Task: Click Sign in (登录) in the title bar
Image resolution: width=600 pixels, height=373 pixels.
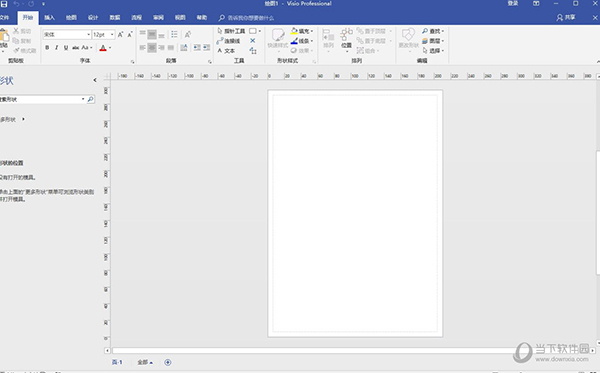Action: [x=513, y=3]
